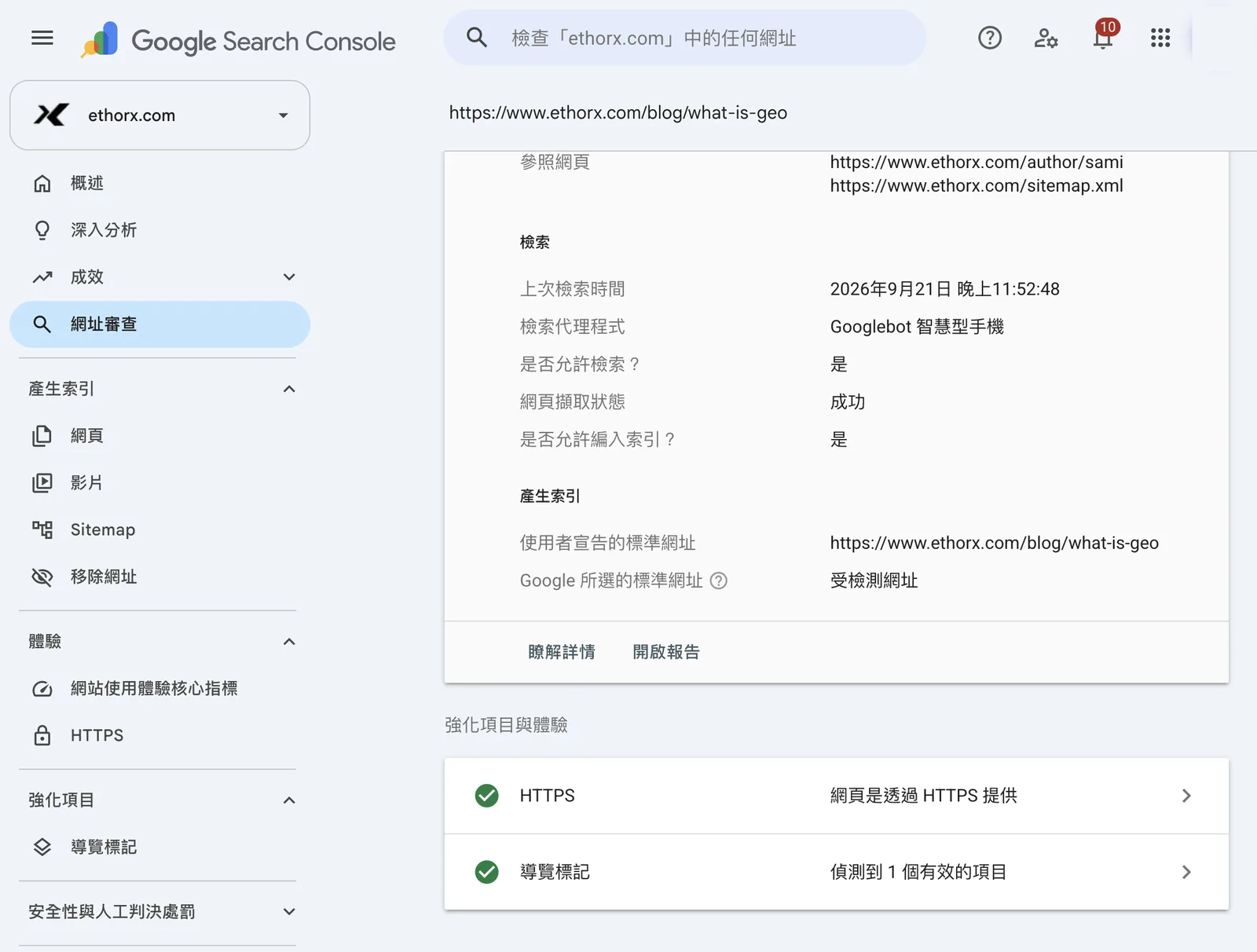Click the author/sami referring page URL

[977, 162]
